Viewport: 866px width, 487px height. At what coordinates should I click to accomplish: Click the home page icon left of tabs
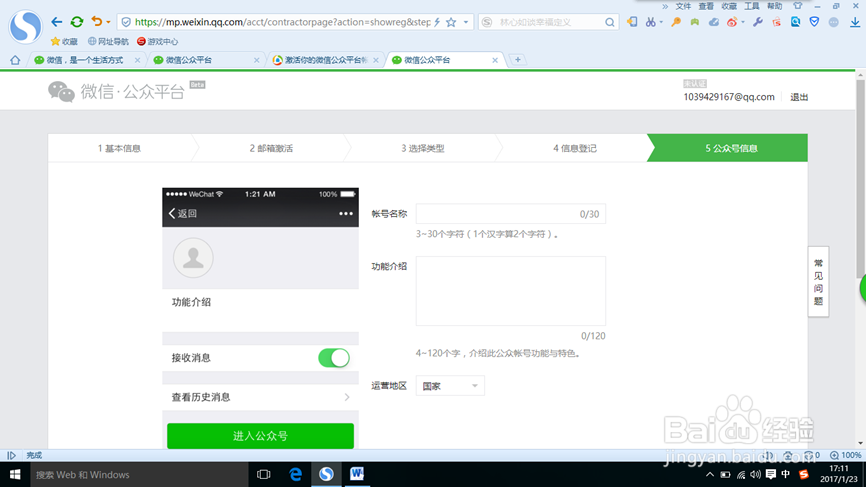click(15, 60)
